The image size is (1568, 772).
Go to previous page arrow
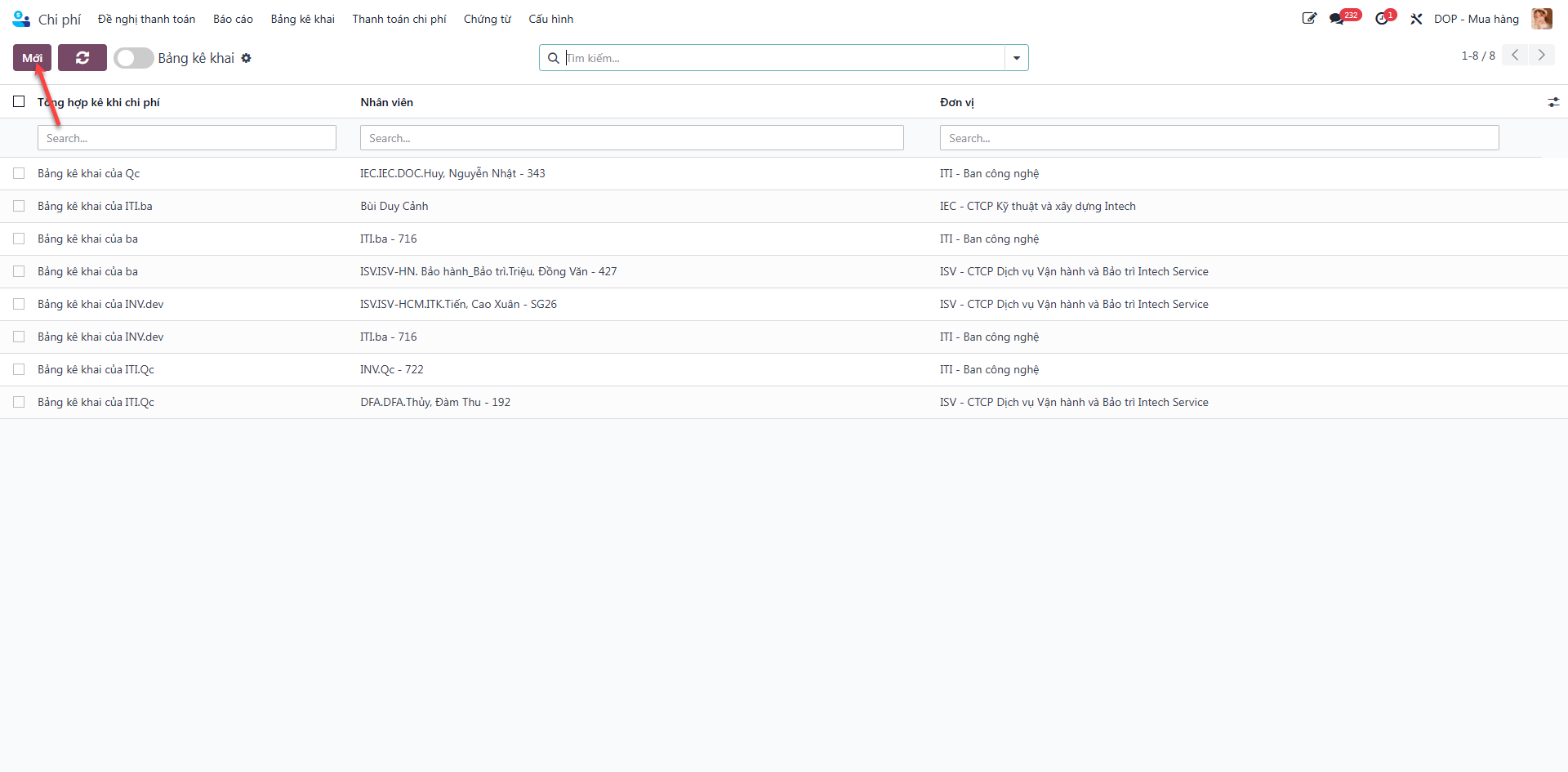pos(1515,55)
